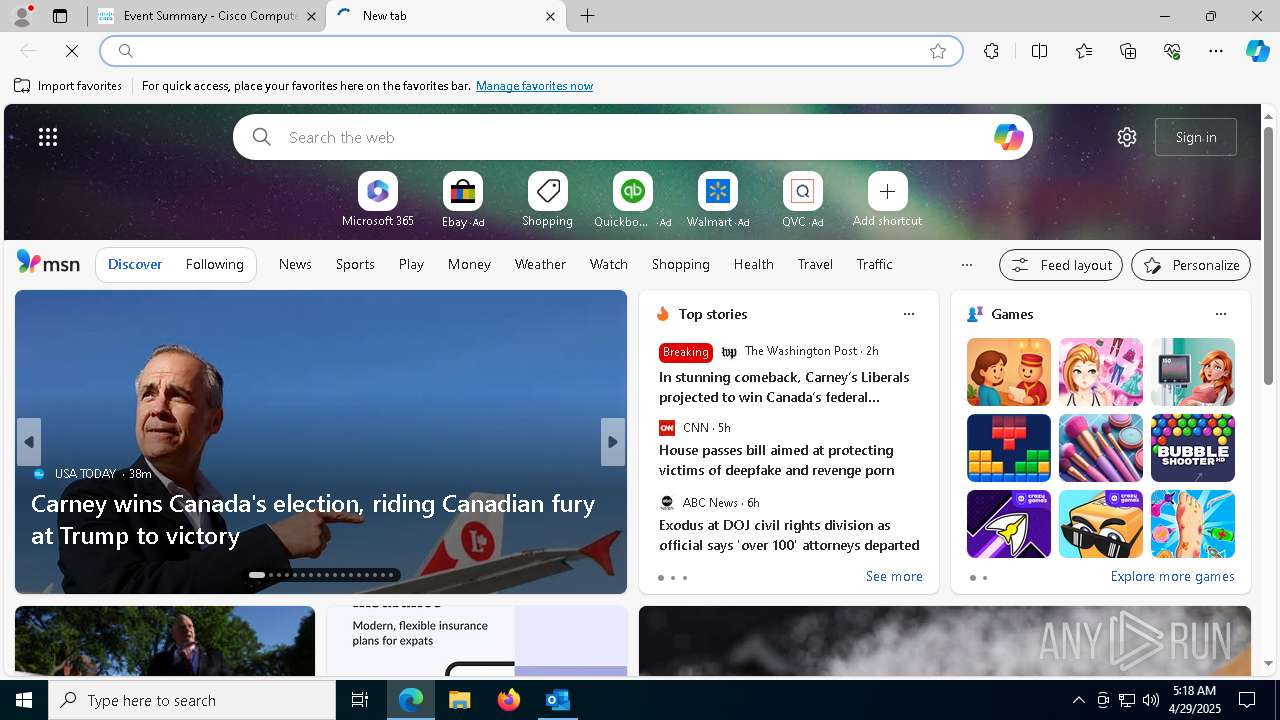Image resolution: width=1280 pixels, height=720 pixels.
Task: Open the block puzzle game tile
Action: (1008, 448)
